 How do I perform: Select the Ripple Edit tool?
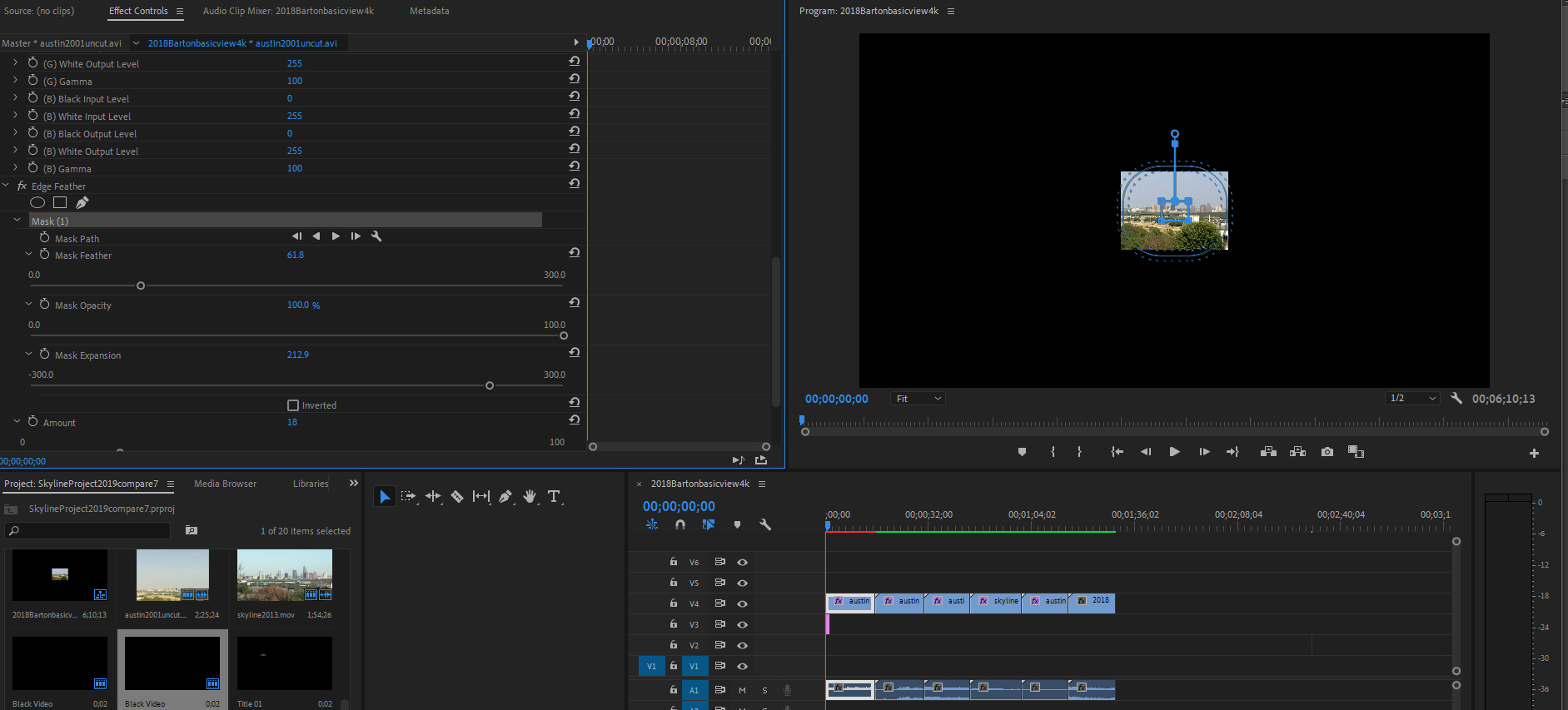point(433,497)
